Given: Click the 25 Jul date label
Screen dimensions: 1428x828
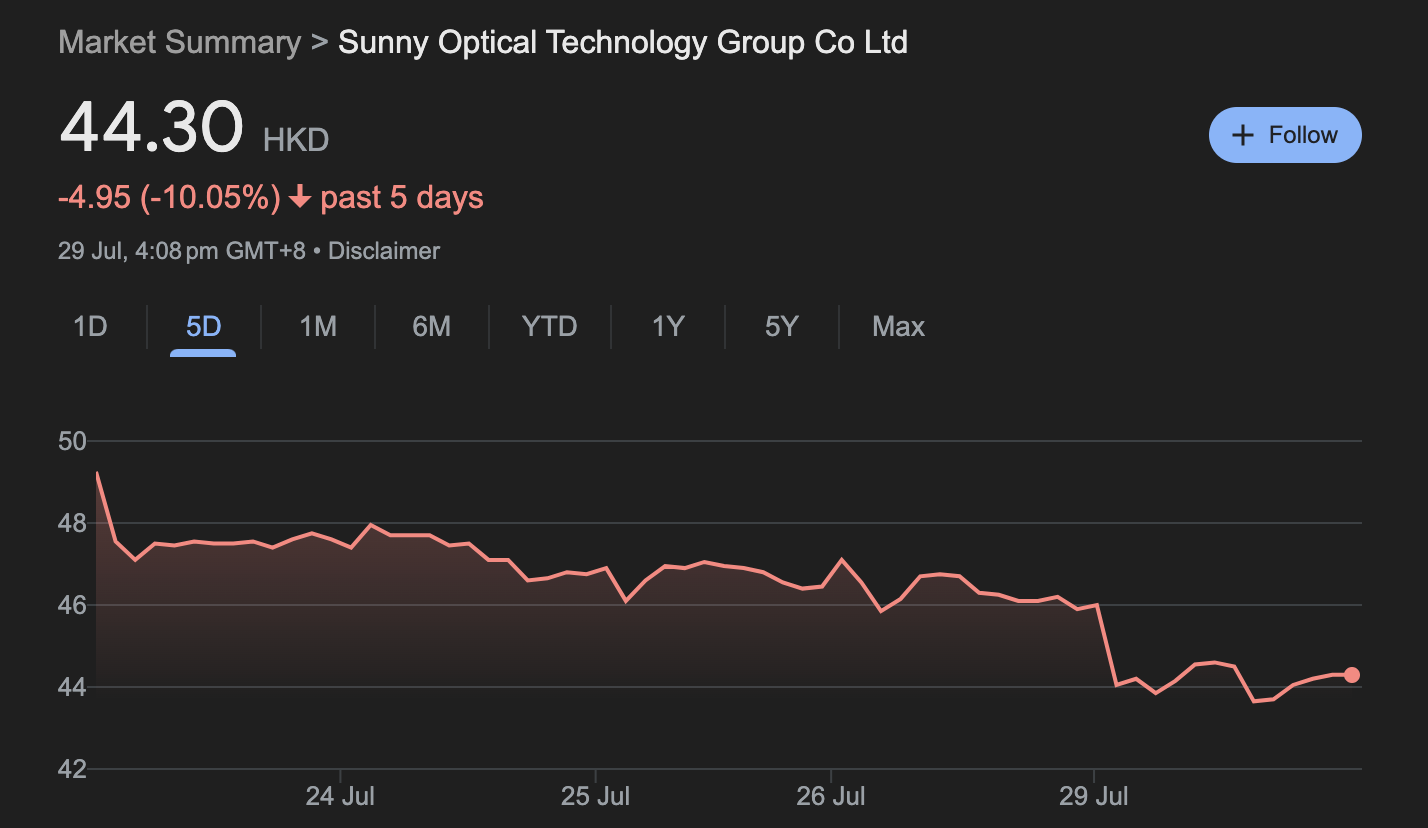Looking at the screenshot, I should (x=595, y=797).
